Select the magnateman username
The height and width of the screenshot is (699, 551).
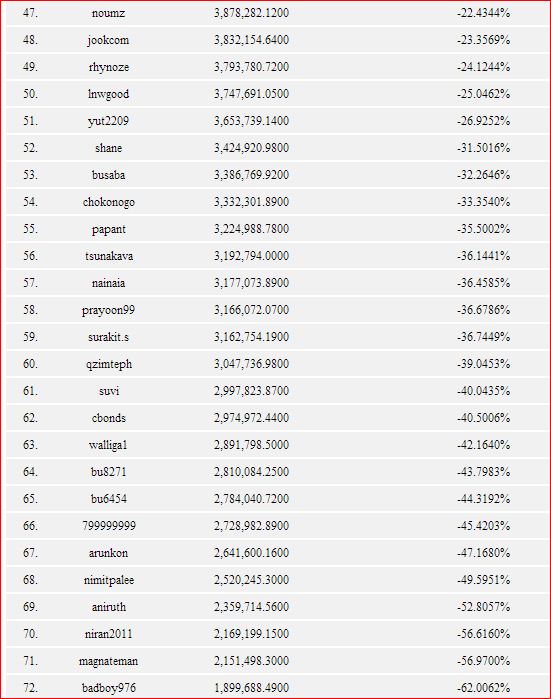[108, 661]
